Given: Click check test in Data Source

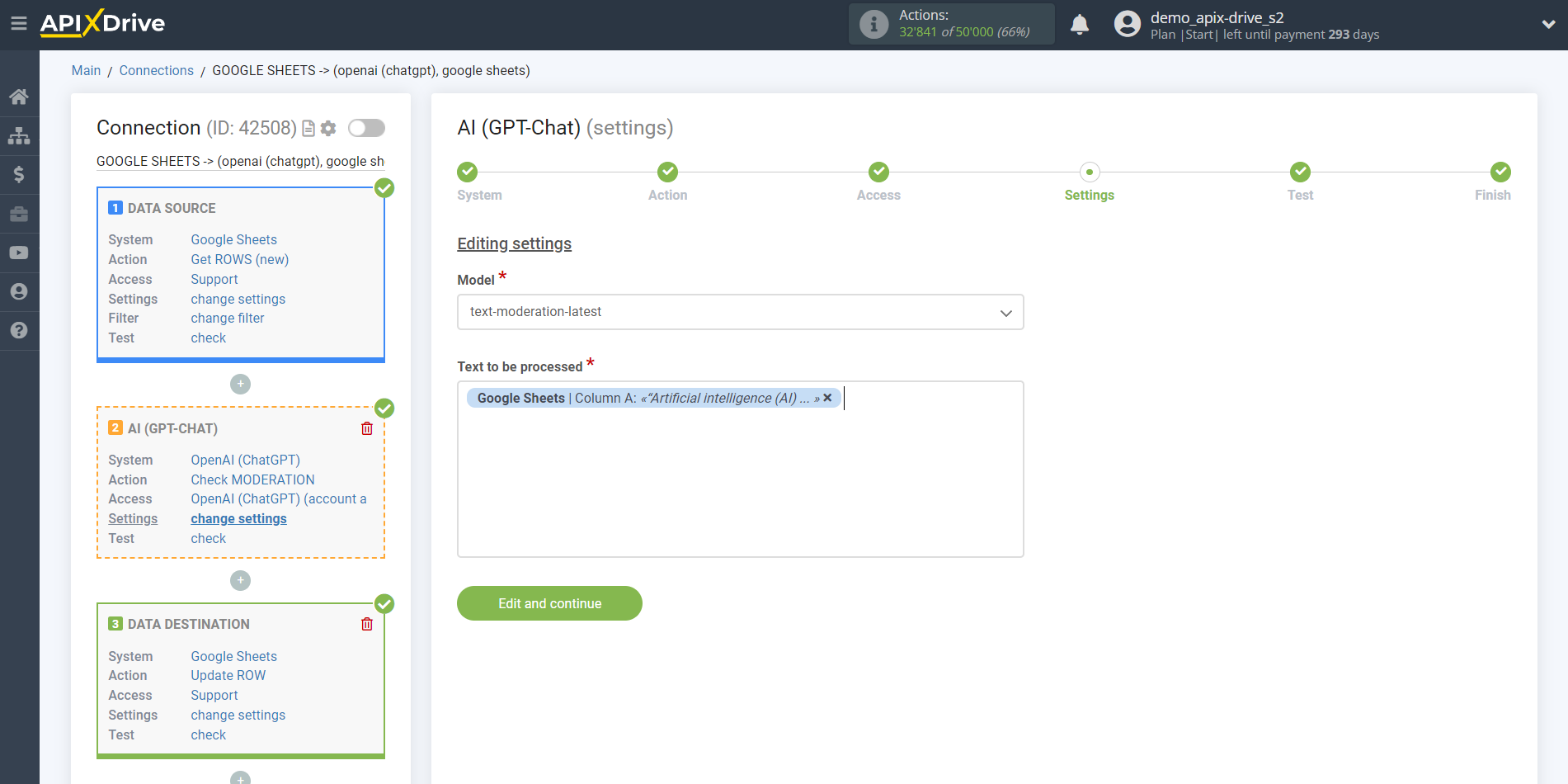Looking at the screenshot, I should pos(208,338).
